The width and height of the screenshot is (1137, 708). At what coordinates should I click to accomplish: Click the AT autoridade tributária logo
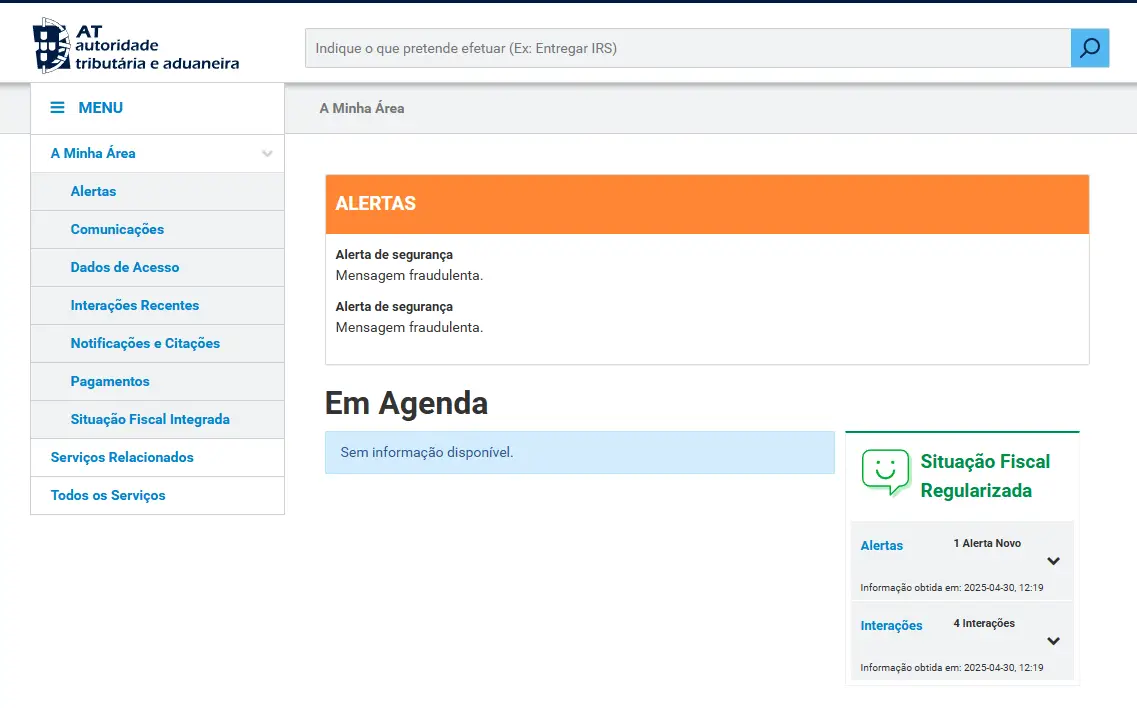pyautogui.click(x=136, y=46)
